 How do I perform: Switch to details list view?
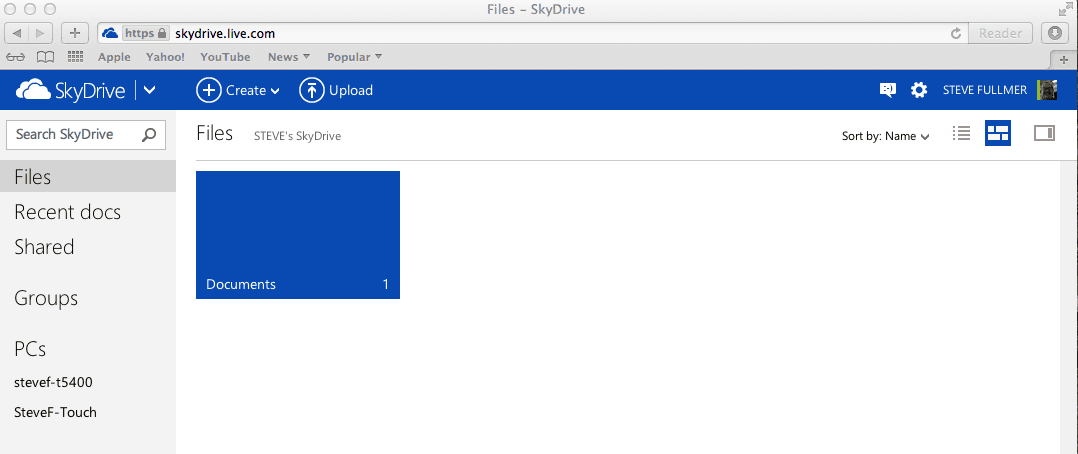coord(961,133)
